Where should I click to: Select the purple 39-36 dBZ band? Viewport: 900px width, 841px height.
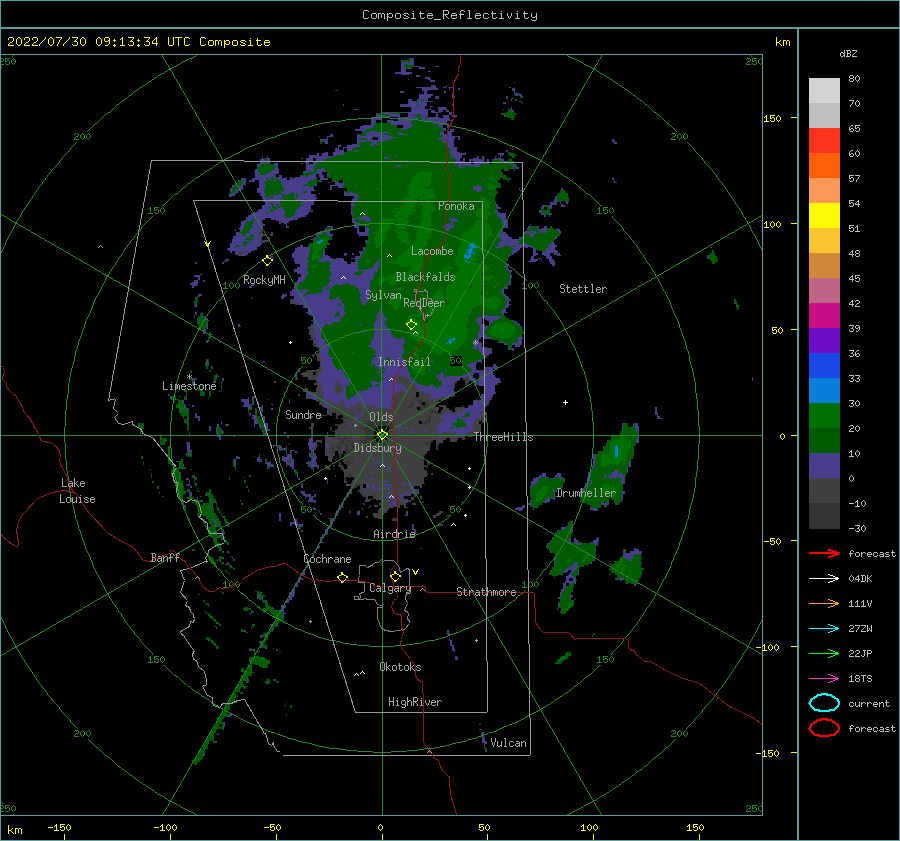pyautogui.click(x=824, y=340)
